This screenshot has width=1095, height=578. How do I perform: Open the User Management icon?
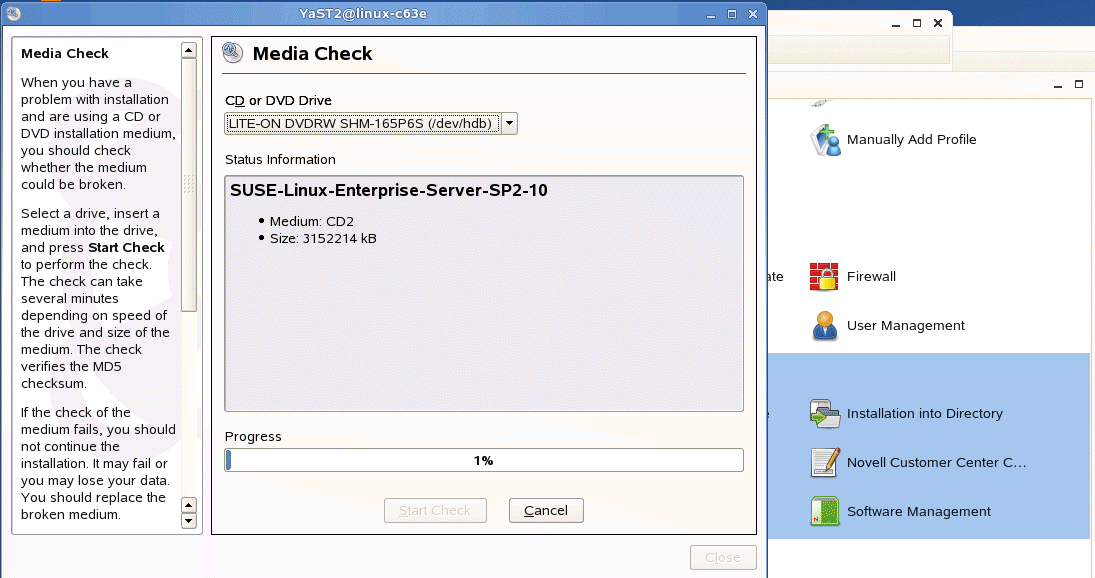825,326
